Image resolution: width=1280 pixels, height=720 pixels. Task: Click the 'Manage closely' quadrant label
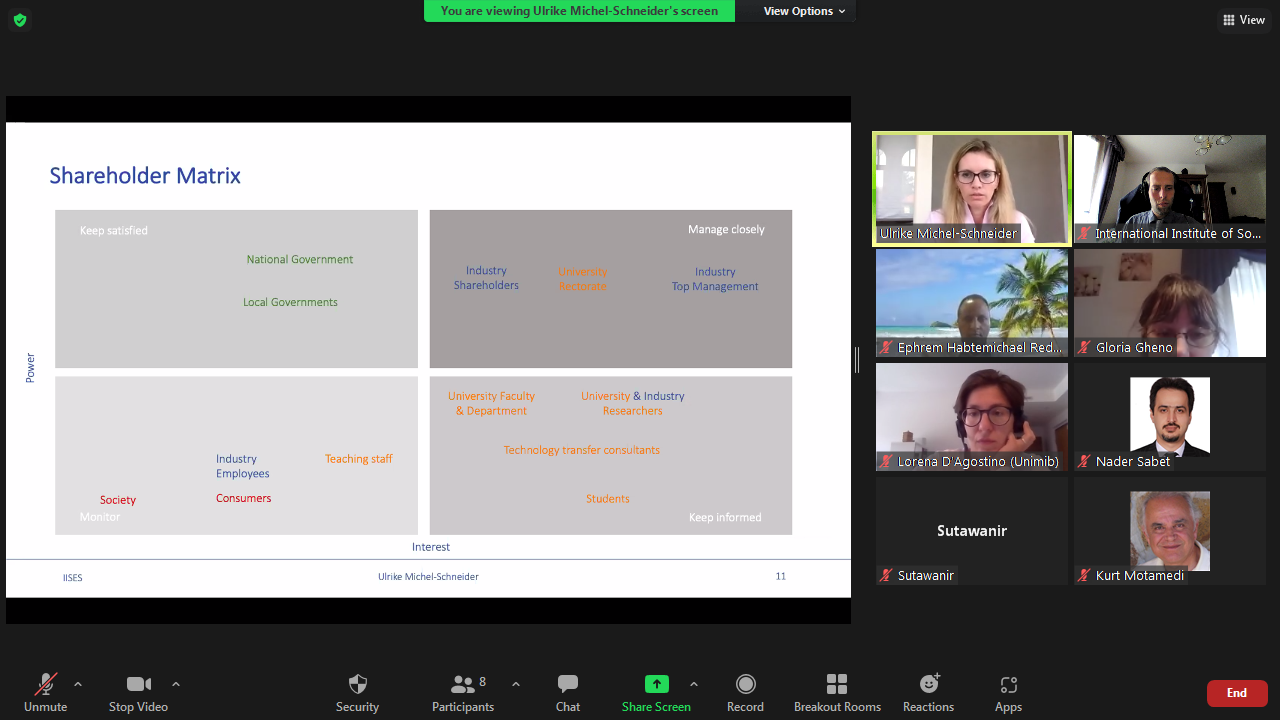coord(726,230)
